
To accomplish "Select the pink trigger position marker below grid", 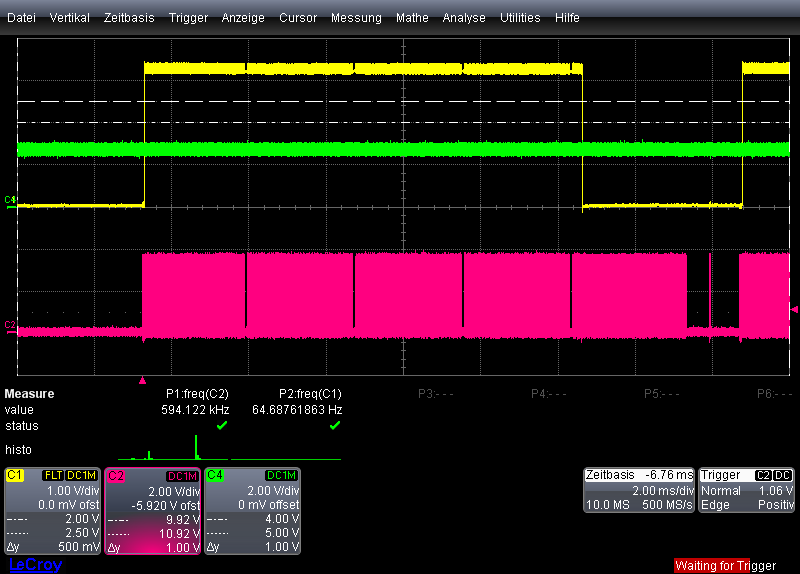I will [x=142, y=380].
